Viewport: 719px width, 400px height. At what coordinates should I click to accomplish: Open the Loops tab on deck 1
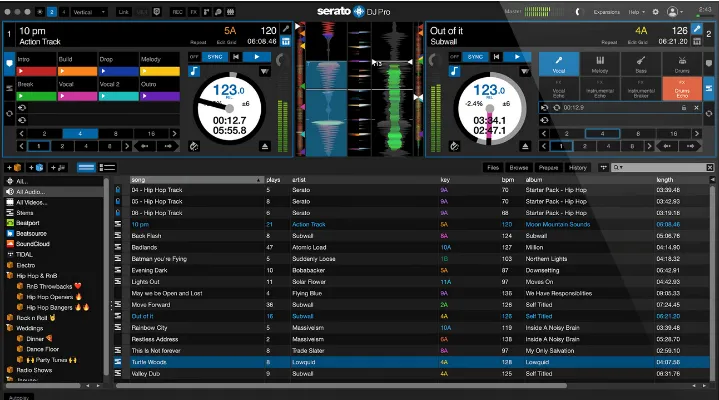9,113
